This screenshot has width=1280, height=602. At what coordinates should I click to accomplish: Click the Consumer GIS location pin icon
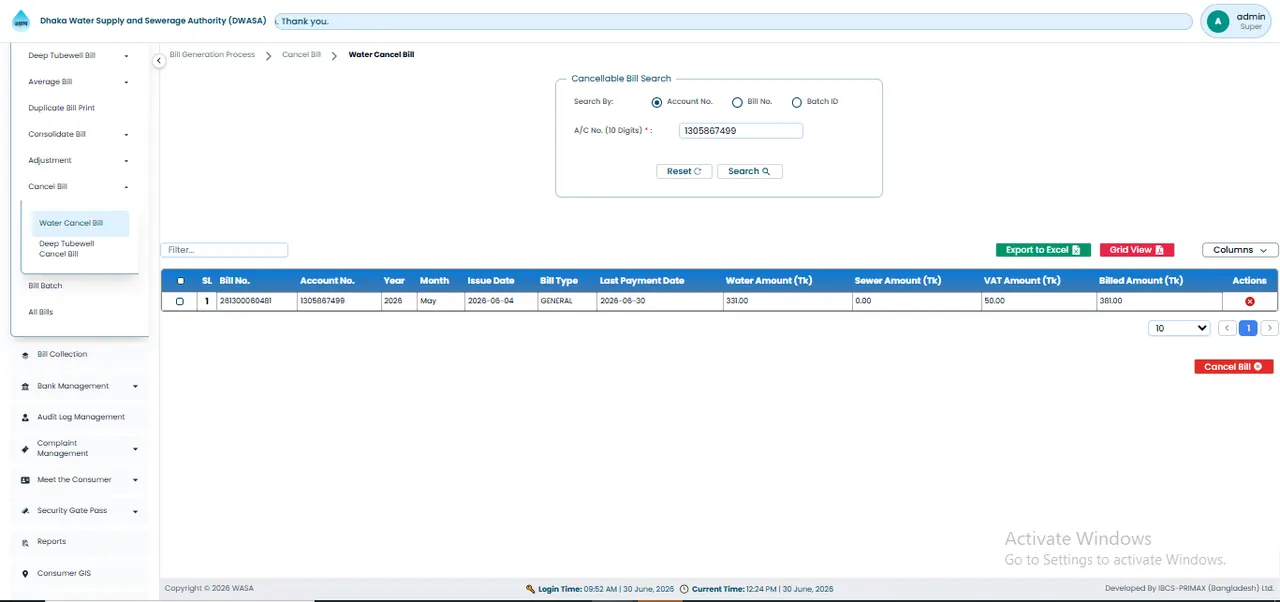pyautogui.click(x=25, y=574)
